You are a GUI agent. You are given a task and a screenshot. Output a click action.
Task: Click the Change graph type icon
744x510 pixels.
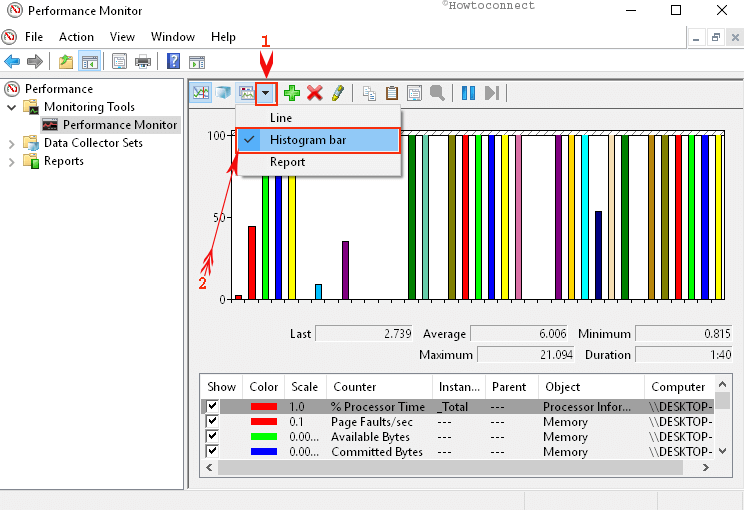click(x=246, y=93)
